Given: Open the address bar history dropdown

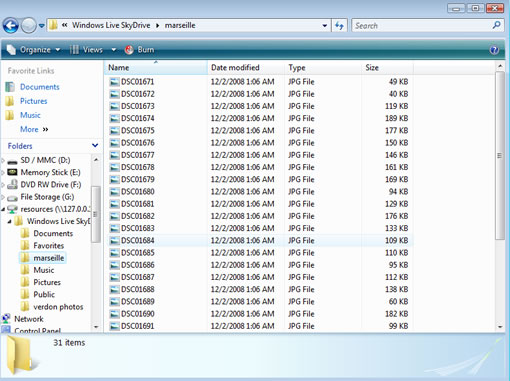Looking at the screenshot, I should coord(324,26).
